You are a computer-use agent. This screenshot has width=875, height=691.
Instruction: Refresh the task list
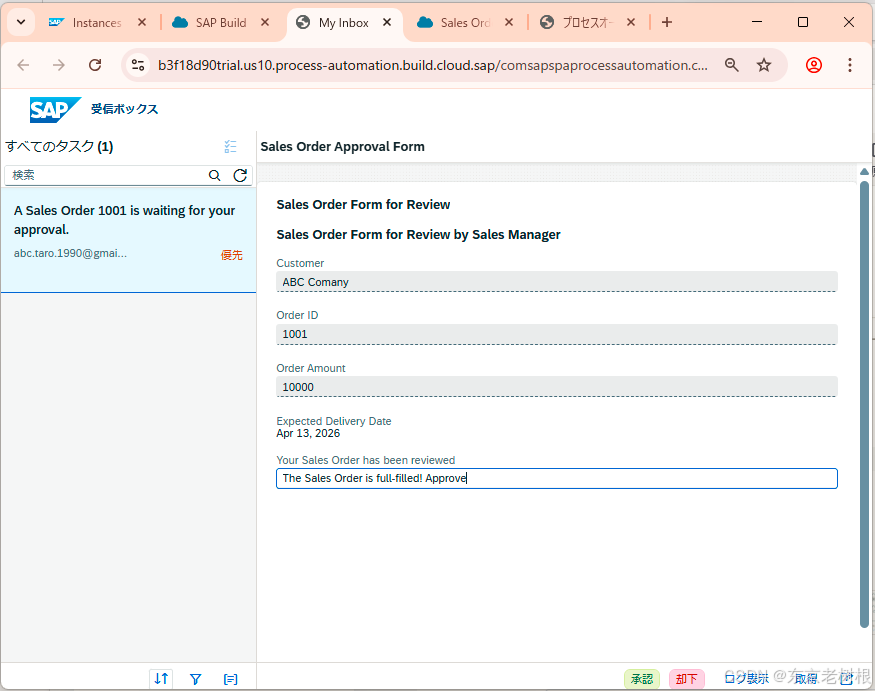(240, 175)
